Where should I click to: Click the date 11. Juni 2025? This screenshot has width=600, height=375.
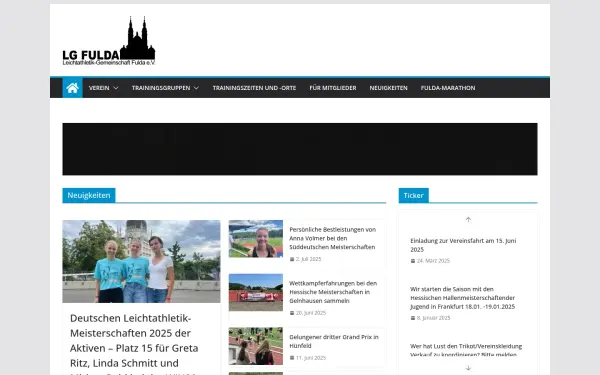(x=311, y=358)
